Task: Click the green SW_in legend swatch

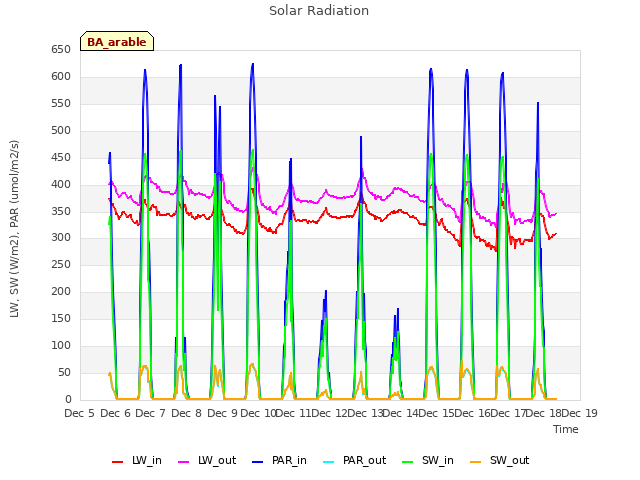Action: [407, 462]
